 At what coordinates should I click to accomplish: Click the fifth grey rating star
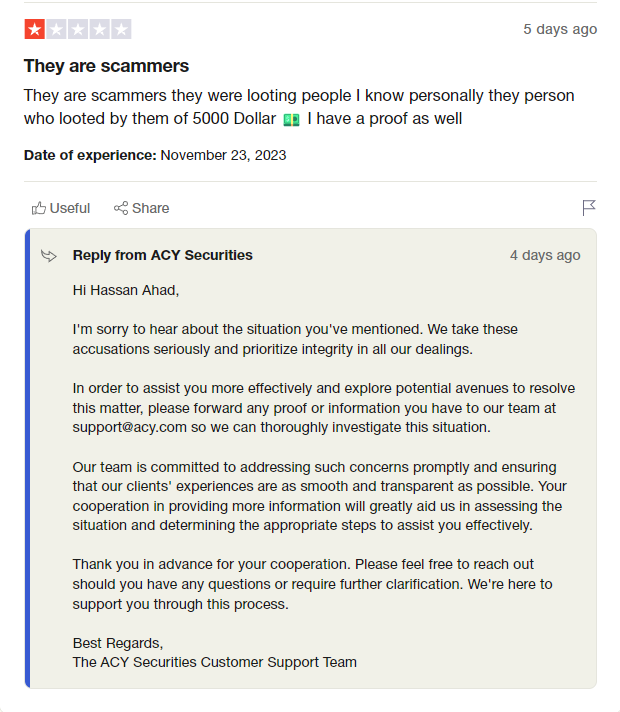click(121, 30)
